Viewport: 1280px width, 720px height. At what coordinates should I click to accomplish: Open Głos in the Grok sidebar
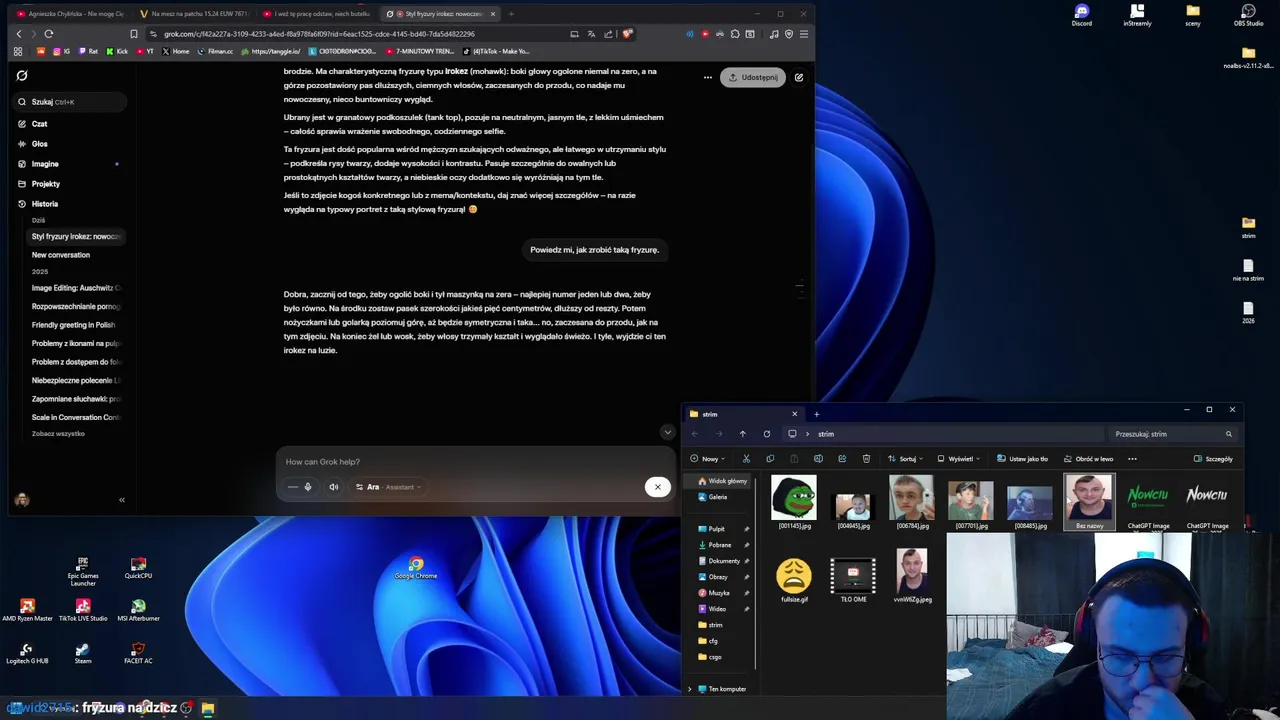coord(39,144)
